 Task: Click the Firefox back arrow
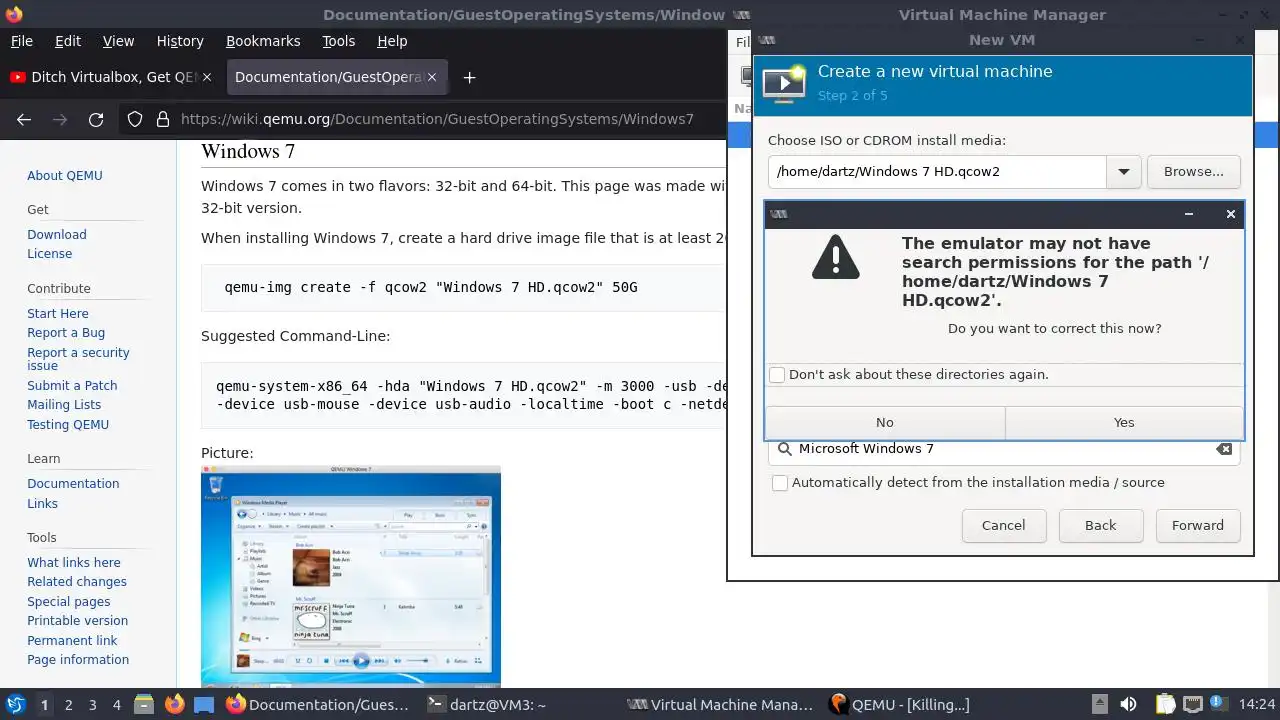24,119
